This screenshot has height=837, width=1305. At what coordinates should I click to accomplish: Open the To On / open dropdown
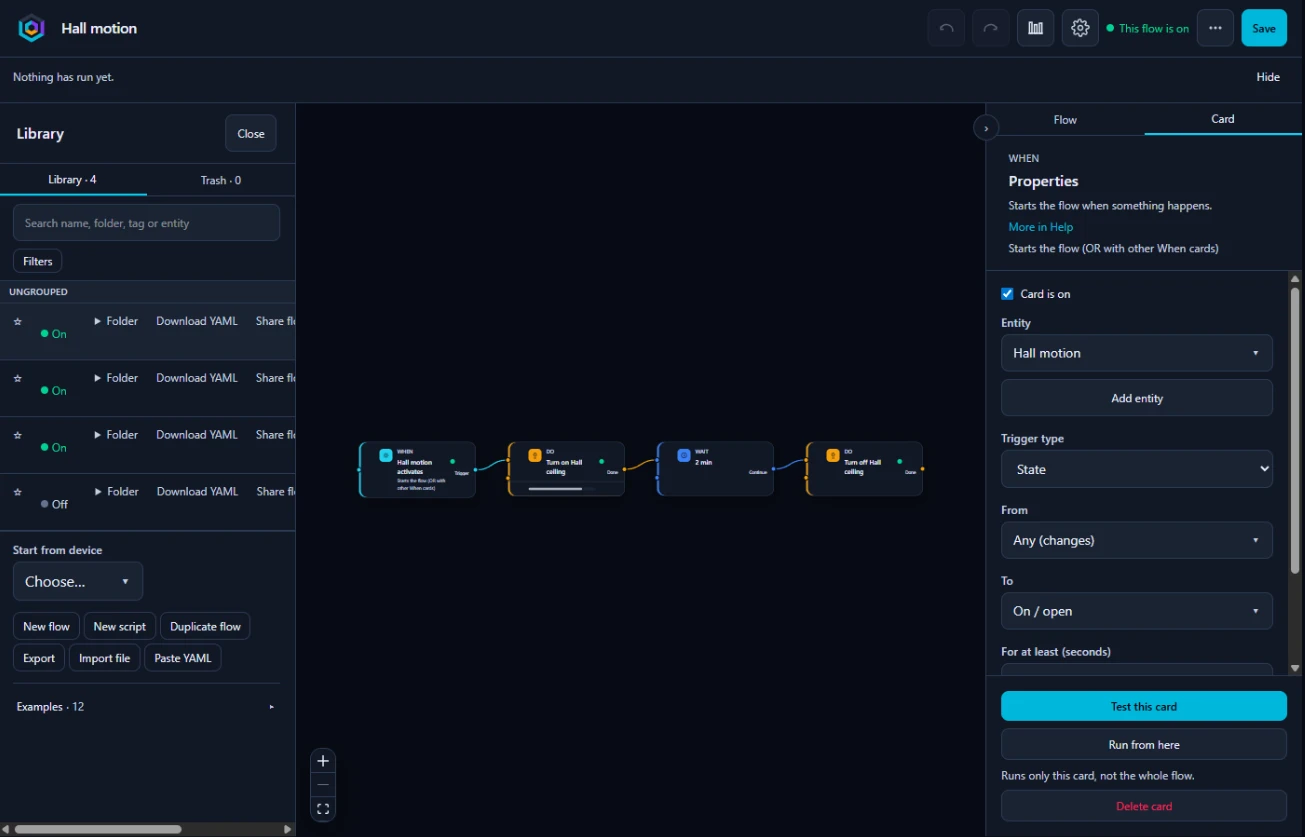tap(1137, 611)
